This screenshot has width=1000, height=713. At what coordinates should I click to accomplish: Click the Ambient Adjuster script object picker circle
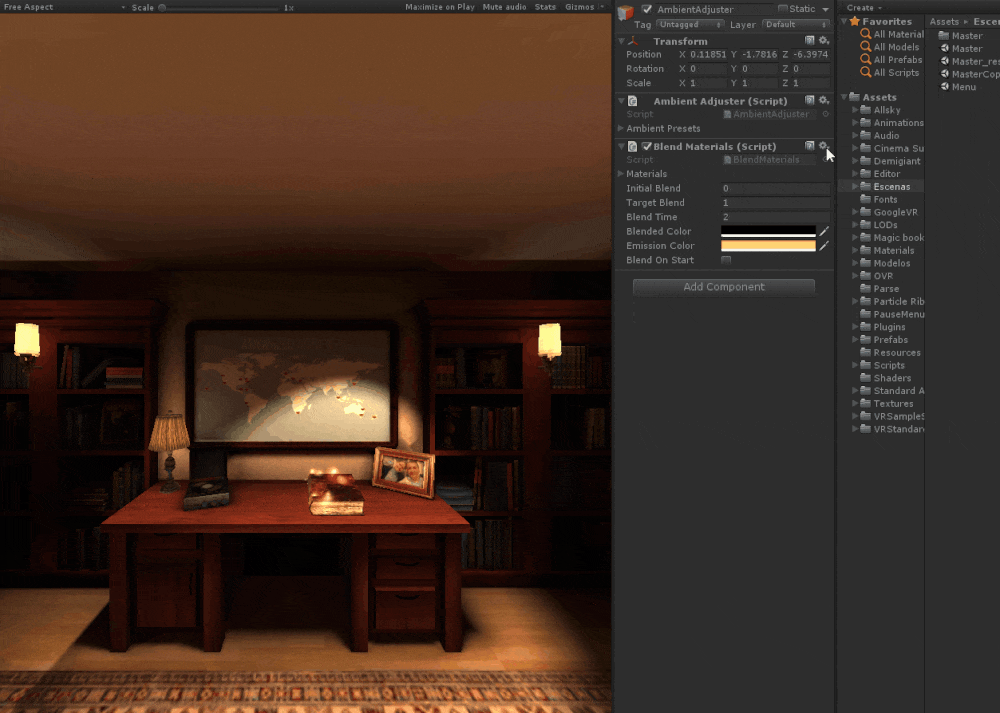click(825, 114)
